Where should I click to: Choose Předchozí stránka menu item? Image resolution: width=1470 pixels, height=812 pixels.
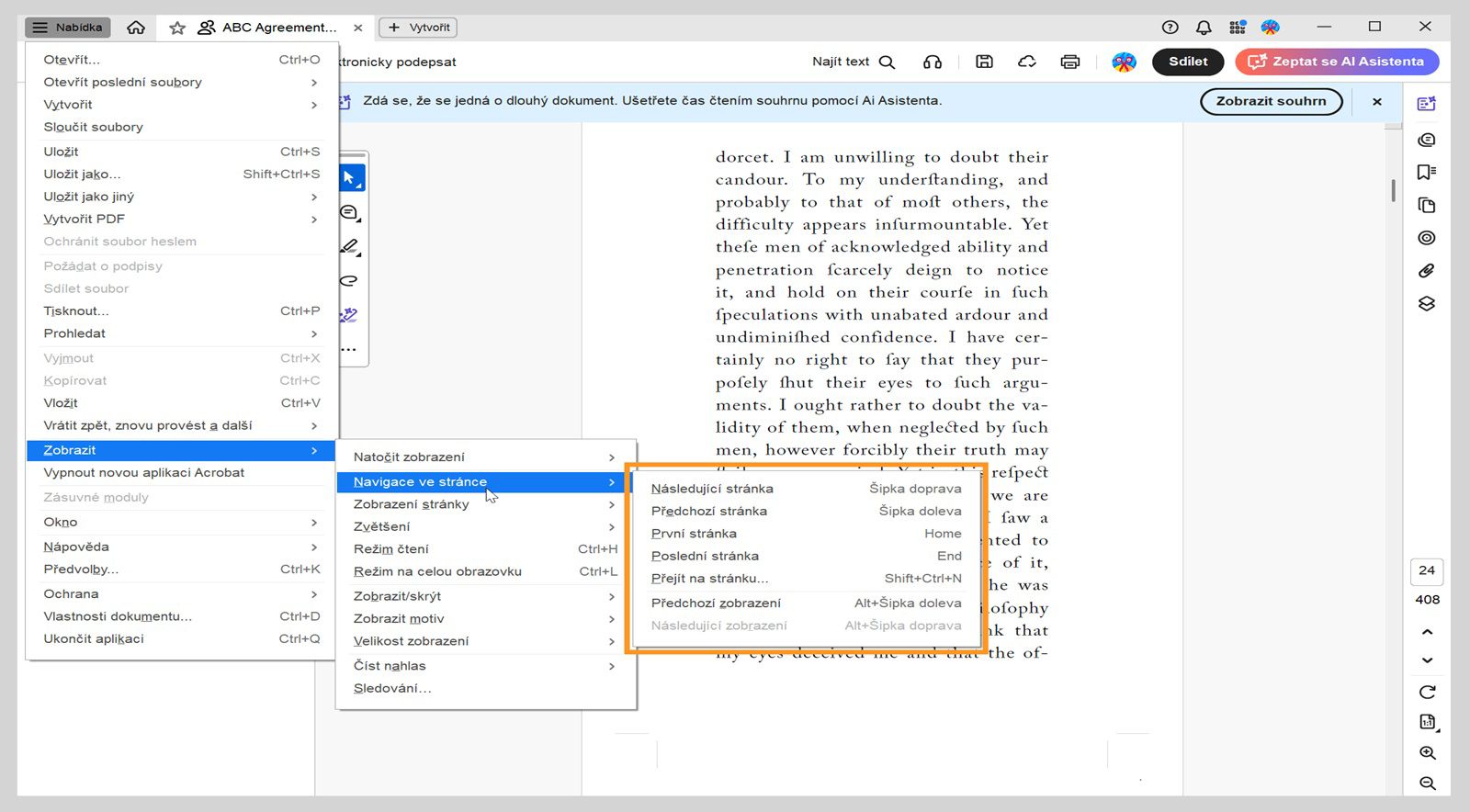(x=807, y=511)
